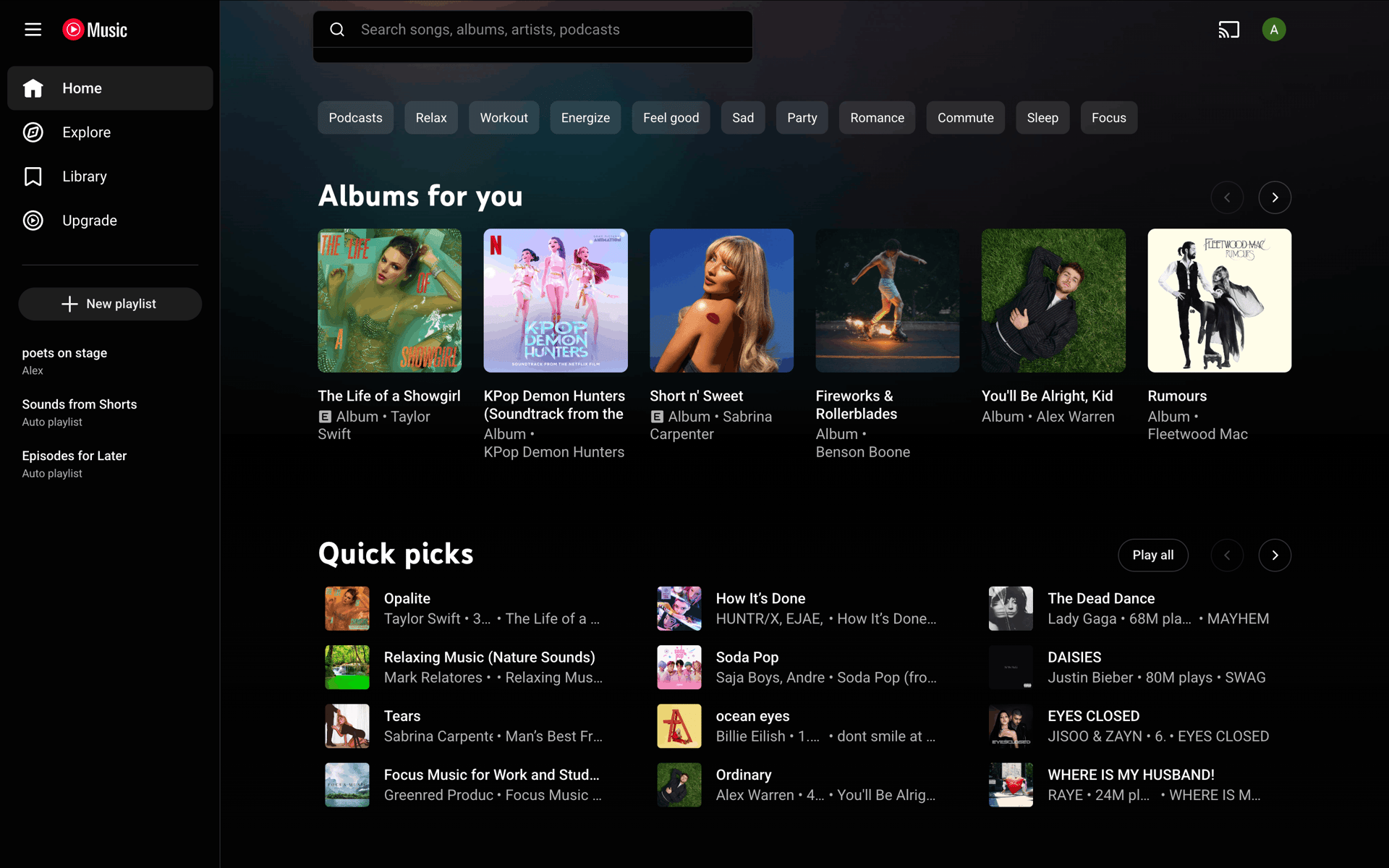Image resolution: width=1389 pixels, height=868 pixels.
Task: Open the Sounds from Shorts playlist
Action: (x=110, y=412)
